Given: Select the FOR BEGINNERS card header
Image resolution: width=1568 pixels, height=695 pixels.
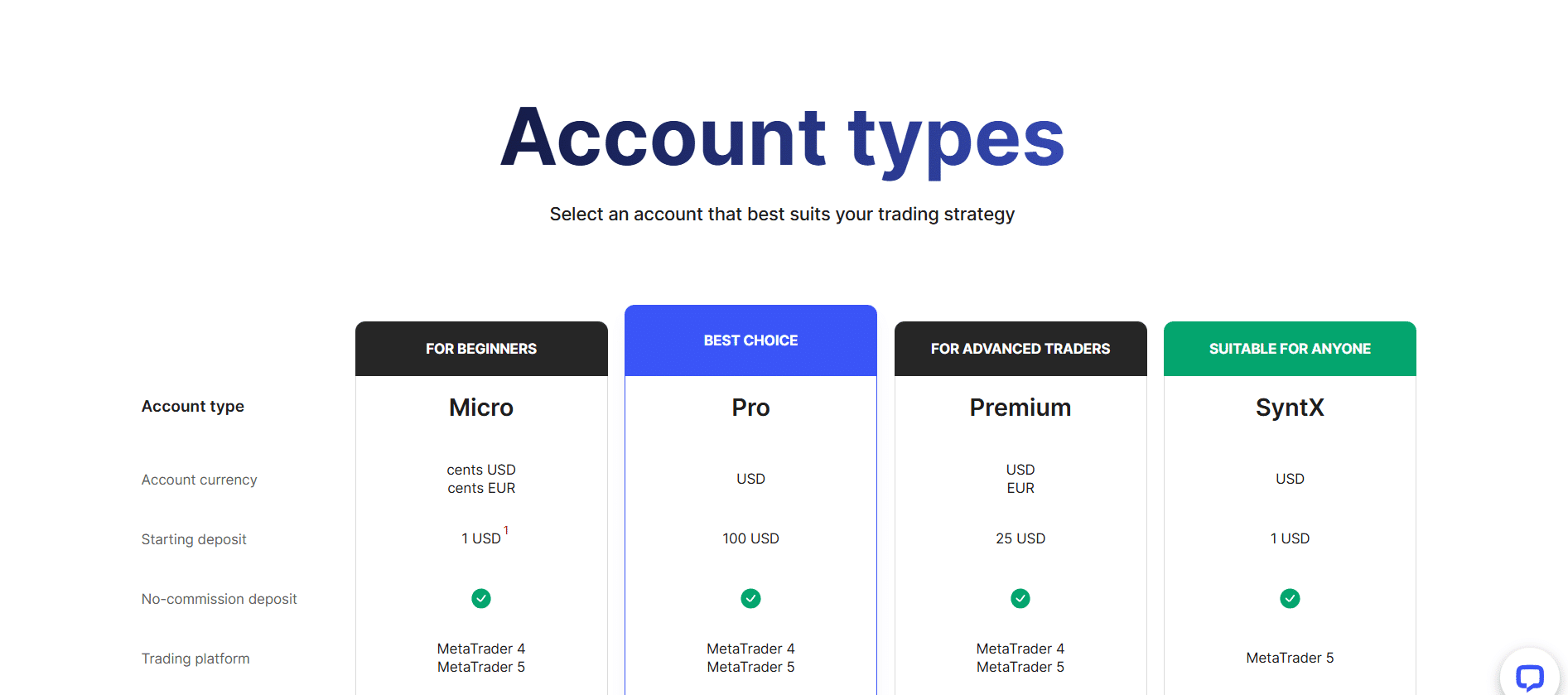Looking at the screenshot, I should click(x=481, y=348).
